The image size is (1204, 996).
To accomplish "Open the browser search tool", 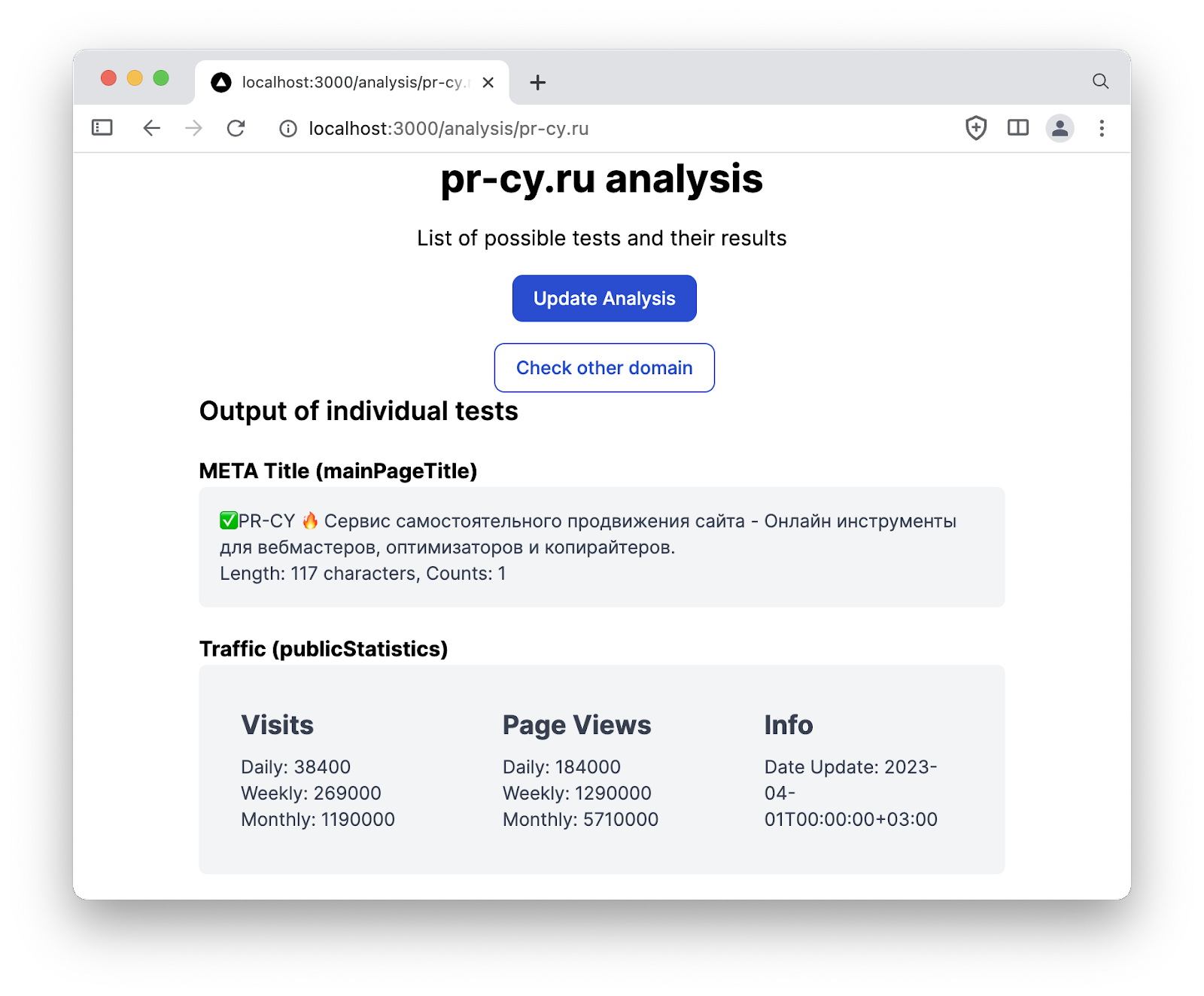I will tap(1101, 80).
